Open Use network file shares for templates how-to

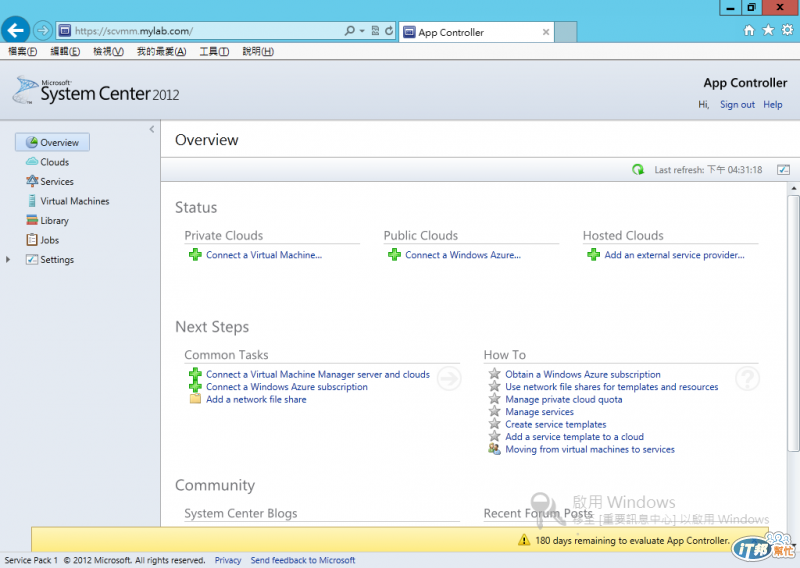point(611,387)
